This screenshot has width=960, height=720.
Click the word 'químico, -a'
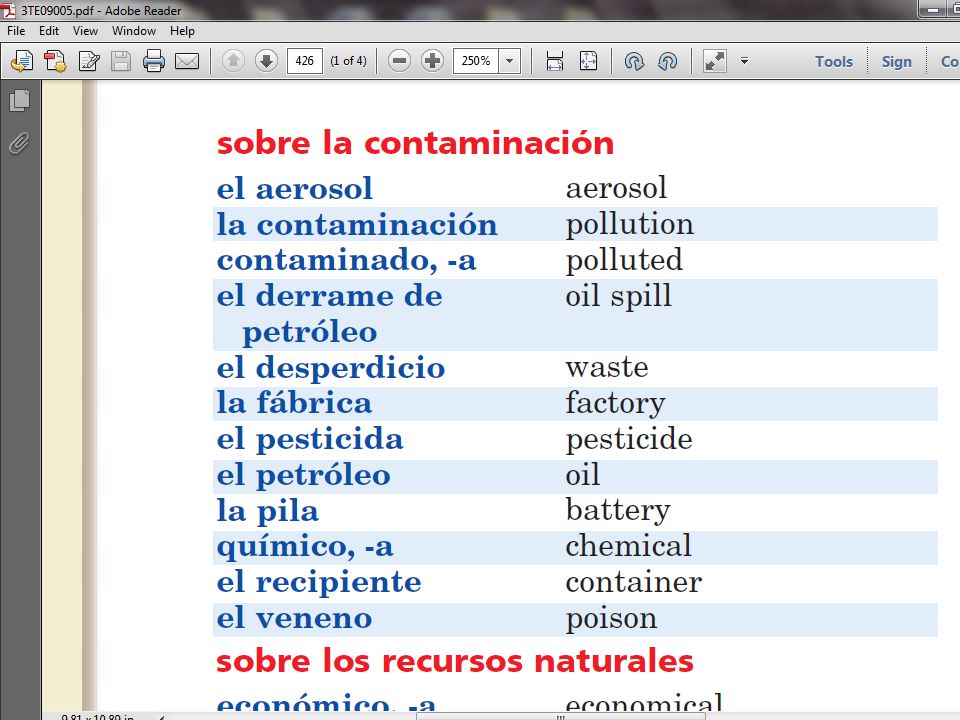click(x=305, y=547)
